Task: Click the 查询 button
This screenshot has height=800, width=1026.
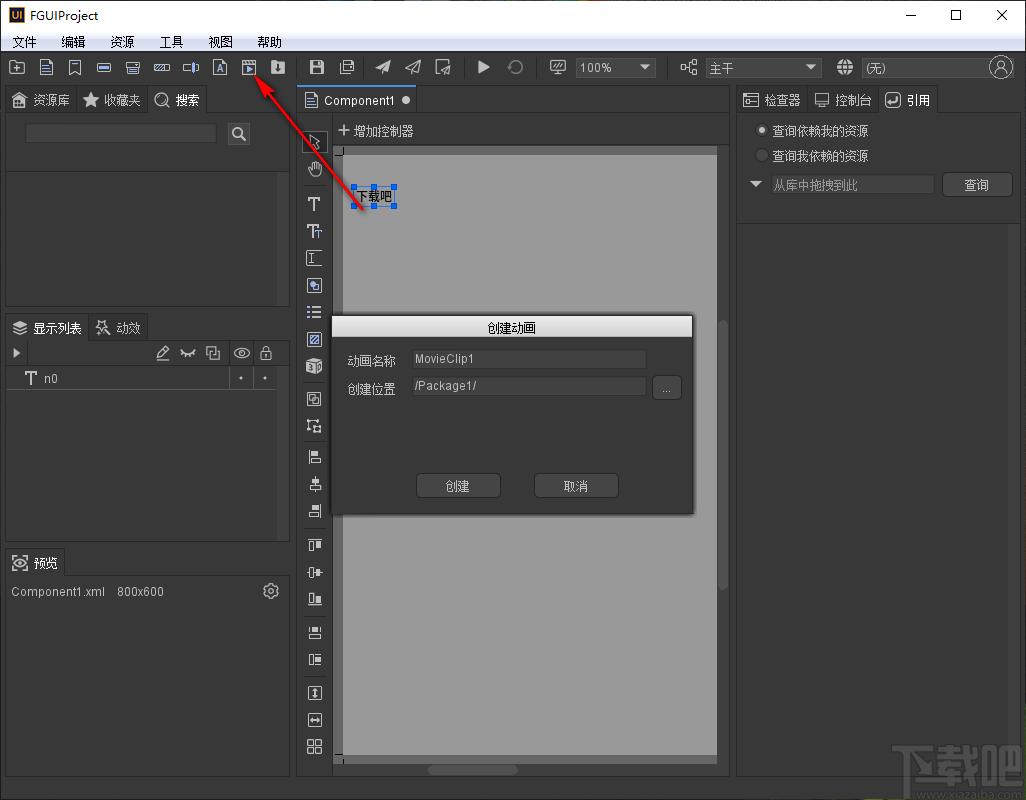Action: 976,185
